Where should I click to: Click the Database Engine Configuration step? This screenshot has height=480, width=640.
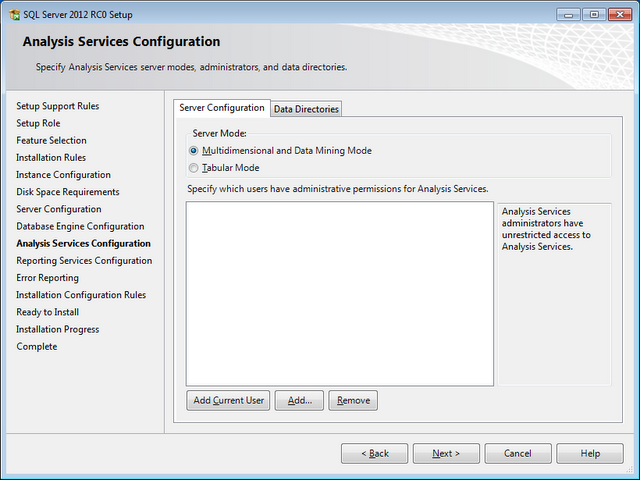point(80,226)
